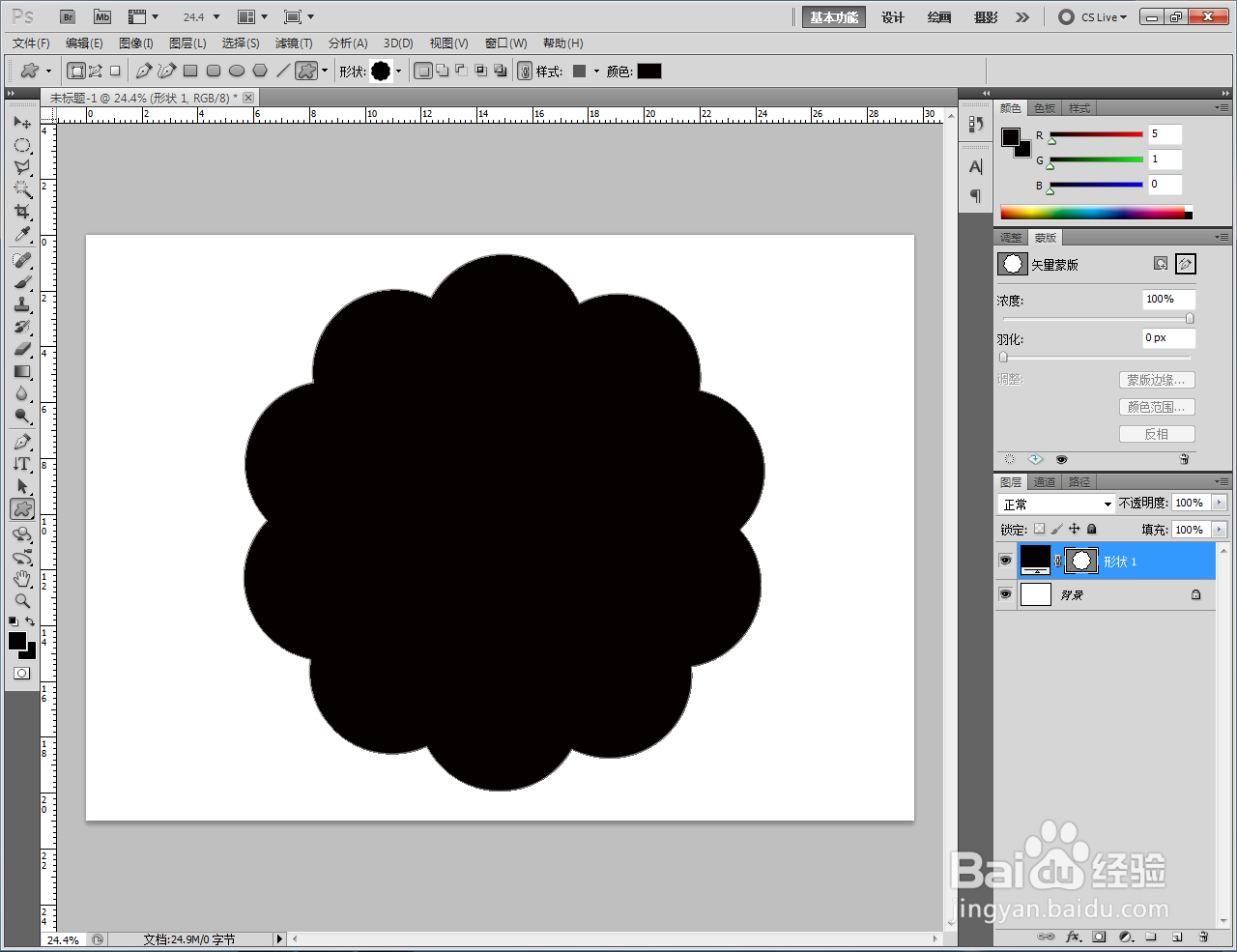Enable Paths mode in options bar
Image resolution: width=1237 pixels, height=952 pixels.
96,71
